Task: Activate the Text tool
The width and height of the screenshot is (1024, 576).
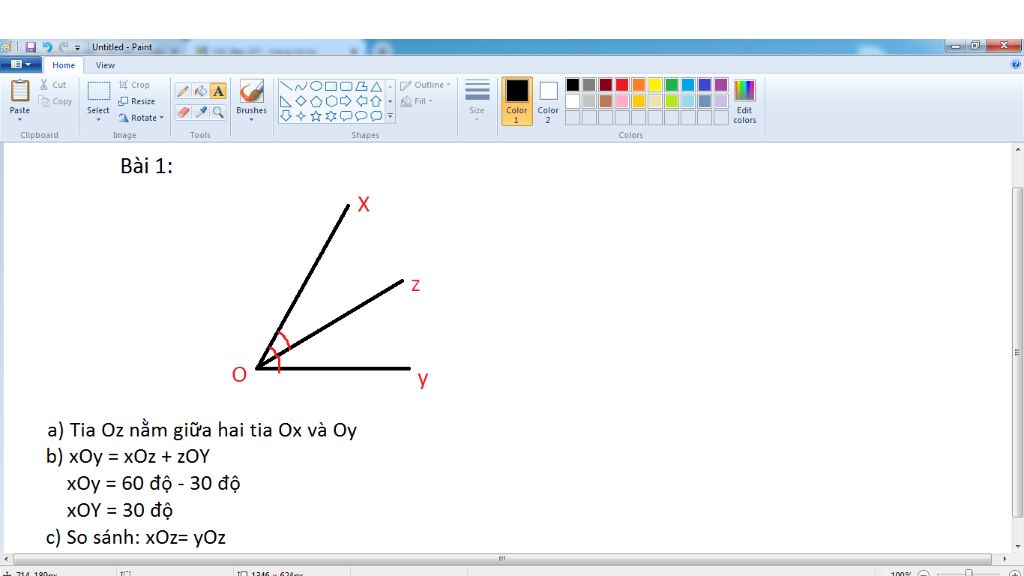Action: [218, 91]
